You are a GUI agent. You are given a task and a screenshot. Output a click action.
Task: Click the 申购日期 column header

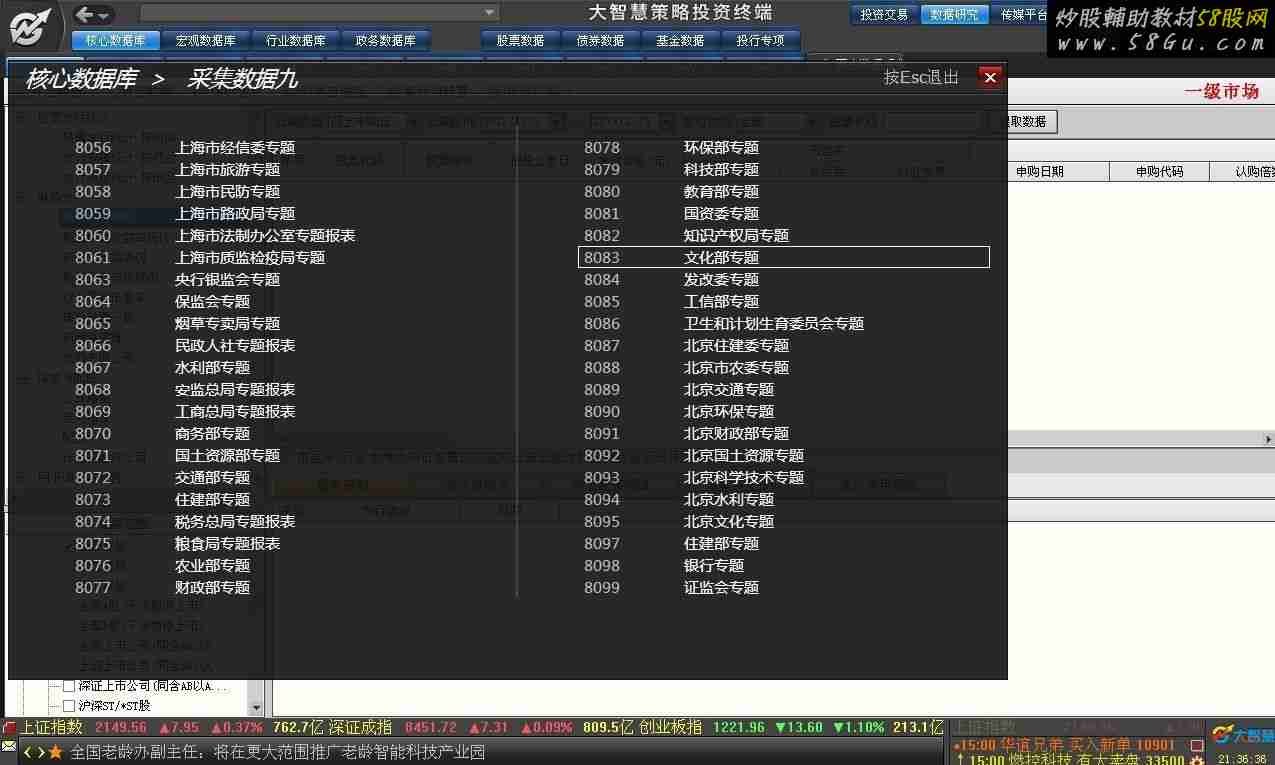point(1039,171)
